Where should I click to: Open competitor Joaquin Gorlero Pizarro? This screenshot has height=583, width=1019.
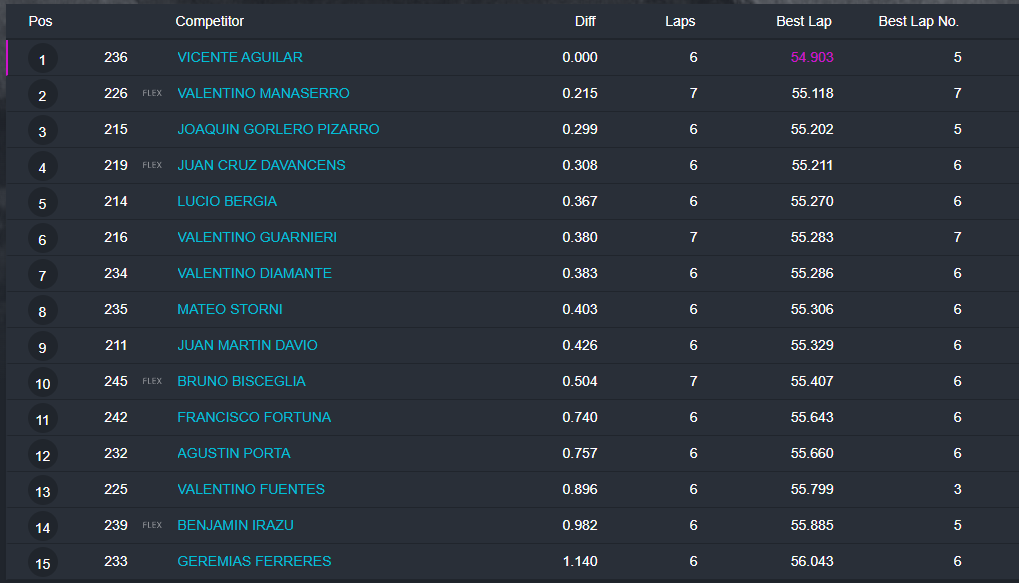point(278,129)
